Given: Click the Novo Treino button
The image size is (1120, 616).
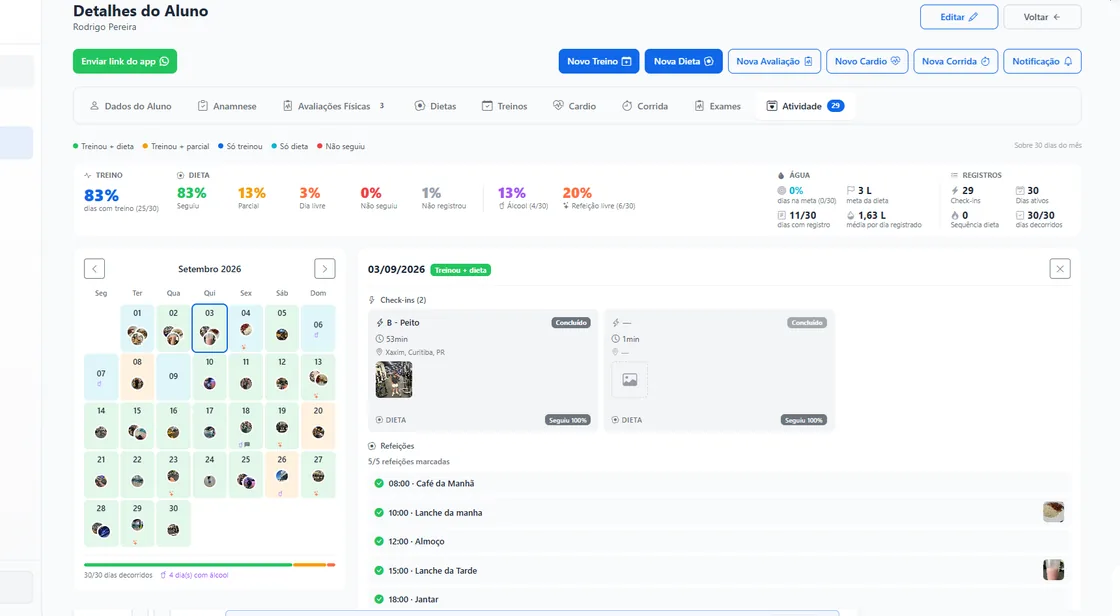Looking at the screenshot, I should click(599, 61).
